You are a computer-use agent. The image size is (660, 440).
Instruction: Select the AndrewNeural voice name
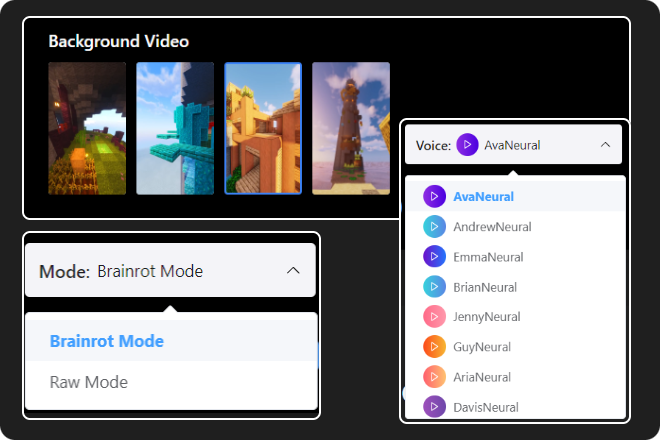point(492,227)
